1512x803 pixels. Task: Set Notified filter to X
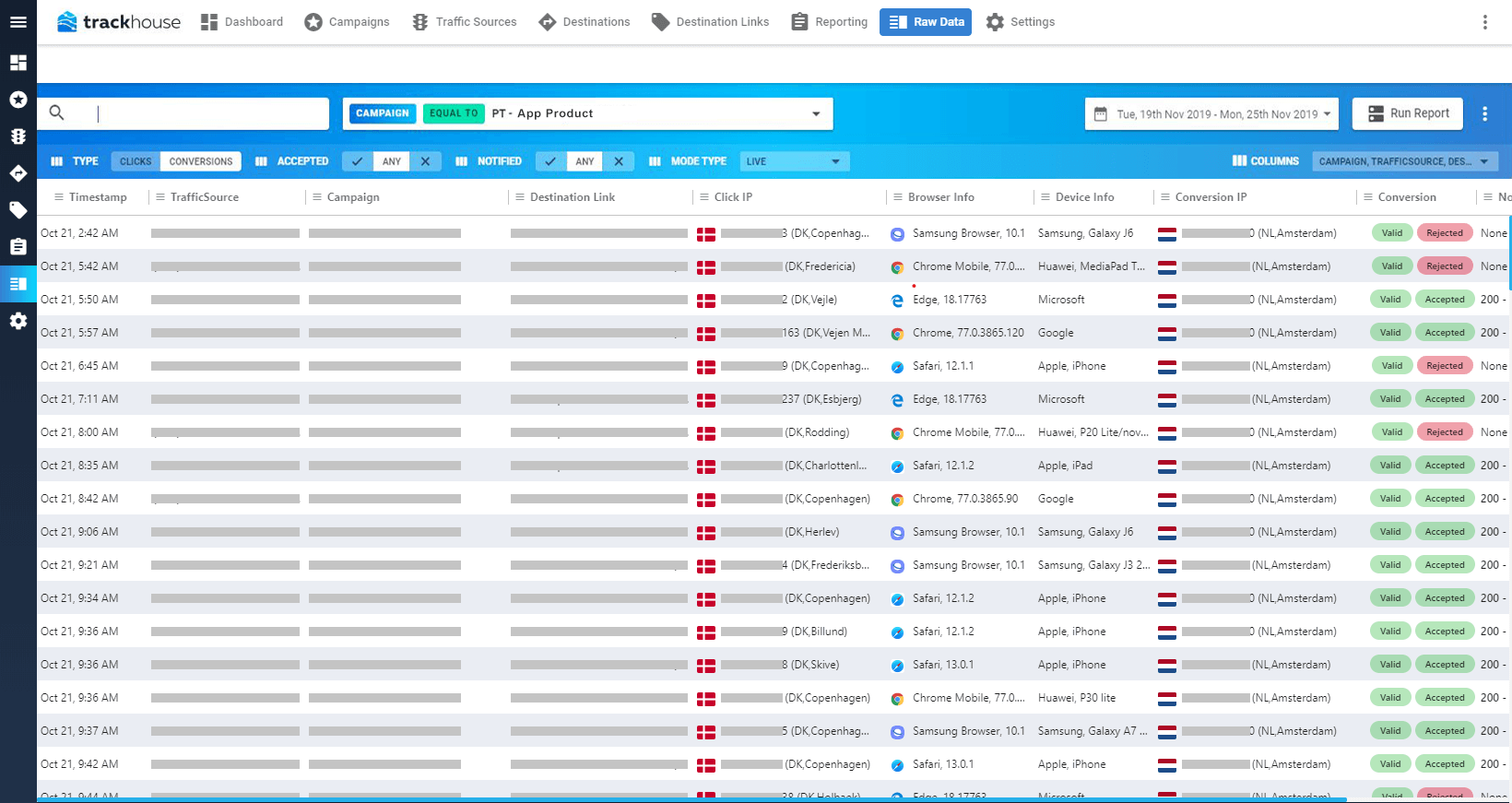(x=619, y=161)
